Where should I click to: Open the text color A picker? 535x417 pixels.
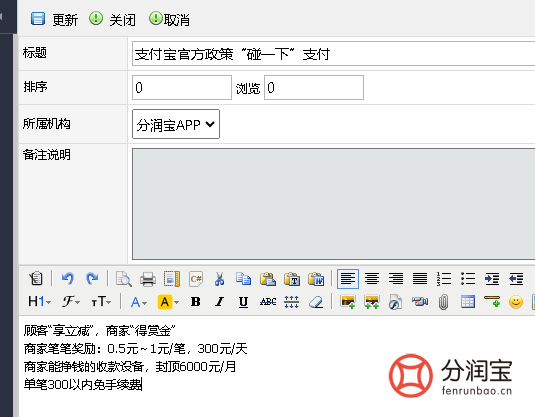coord(139,302)
